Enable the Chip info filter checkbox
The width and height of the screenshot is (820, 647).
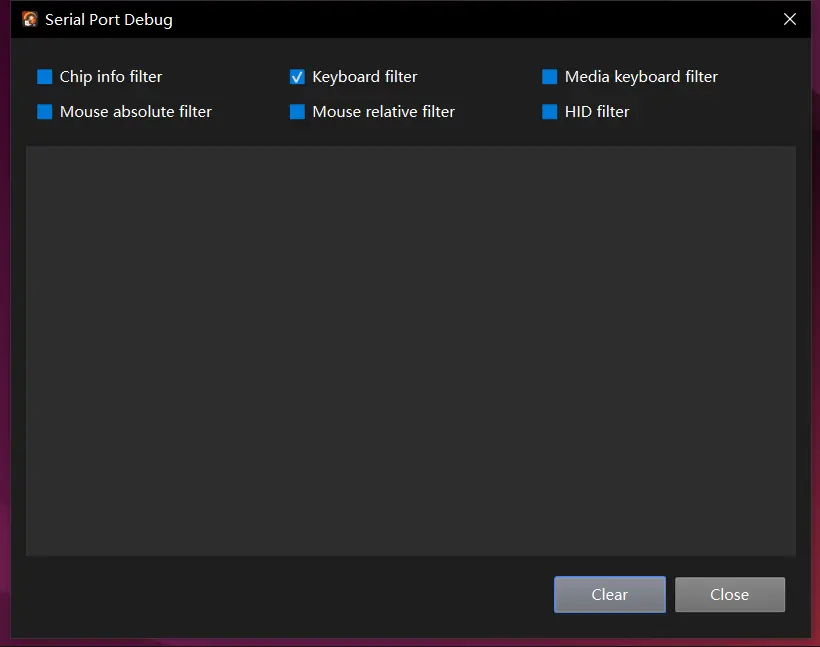click(x=45, y=77)
